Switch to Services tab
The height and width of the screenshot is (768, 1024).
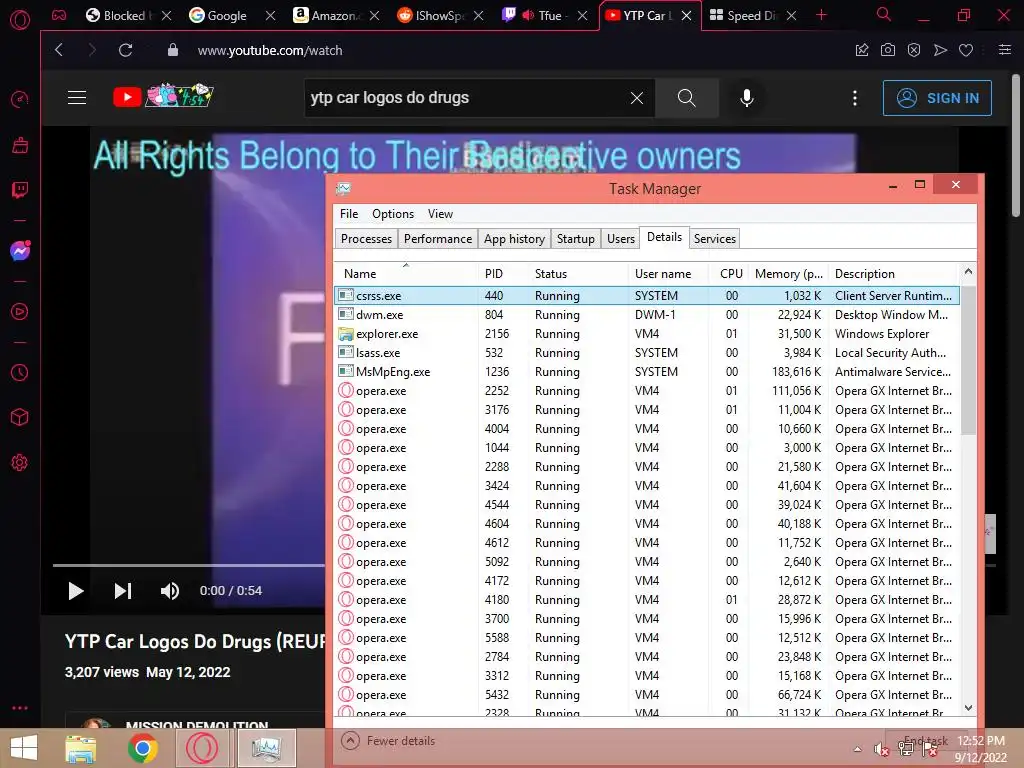(x=714, y=239)
